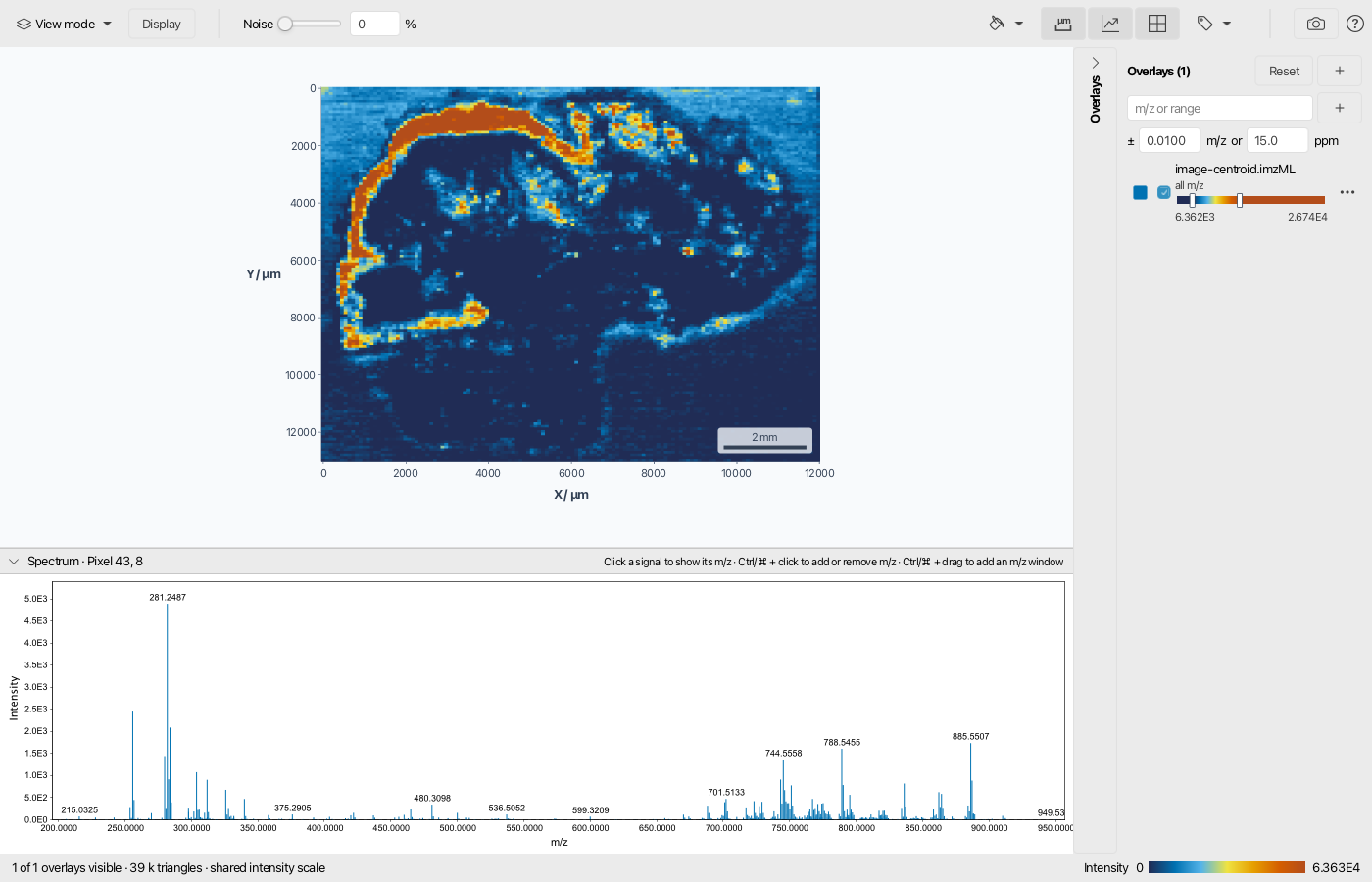Click the Display button

pyautogui.click(x=162, y=24)
